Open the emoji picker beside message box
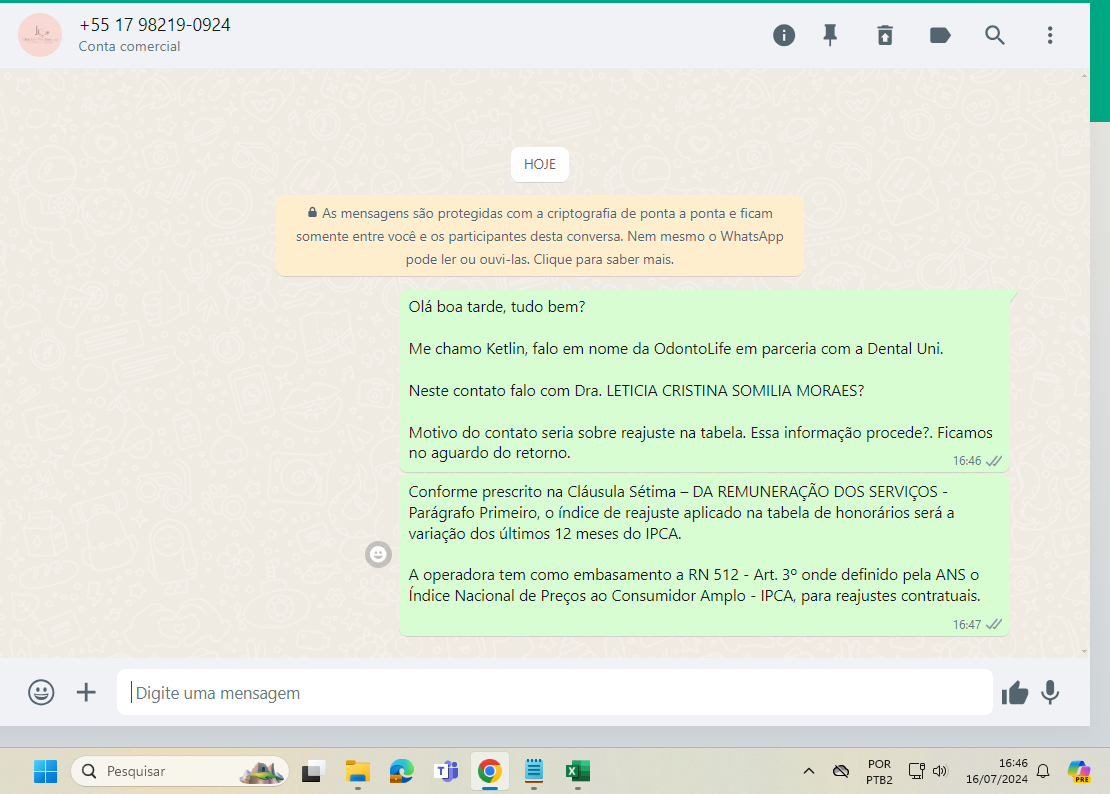Image resolution: width=1110 pixels, height=794 pixels. [41, 692]
